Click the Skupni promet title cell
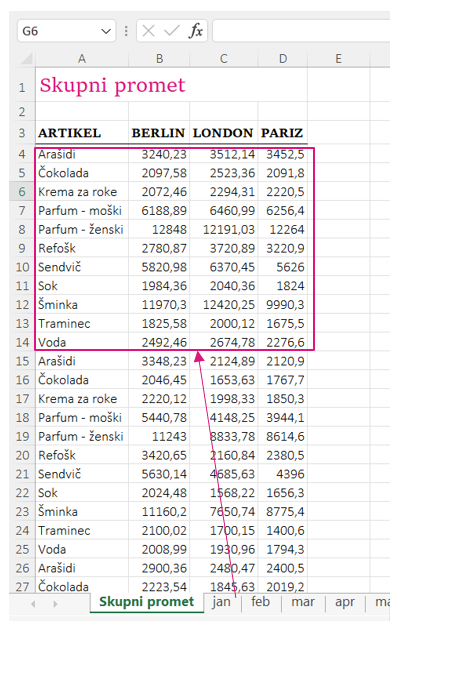The height and width of the screenshot is (673, 453). [x=112, y=85]
